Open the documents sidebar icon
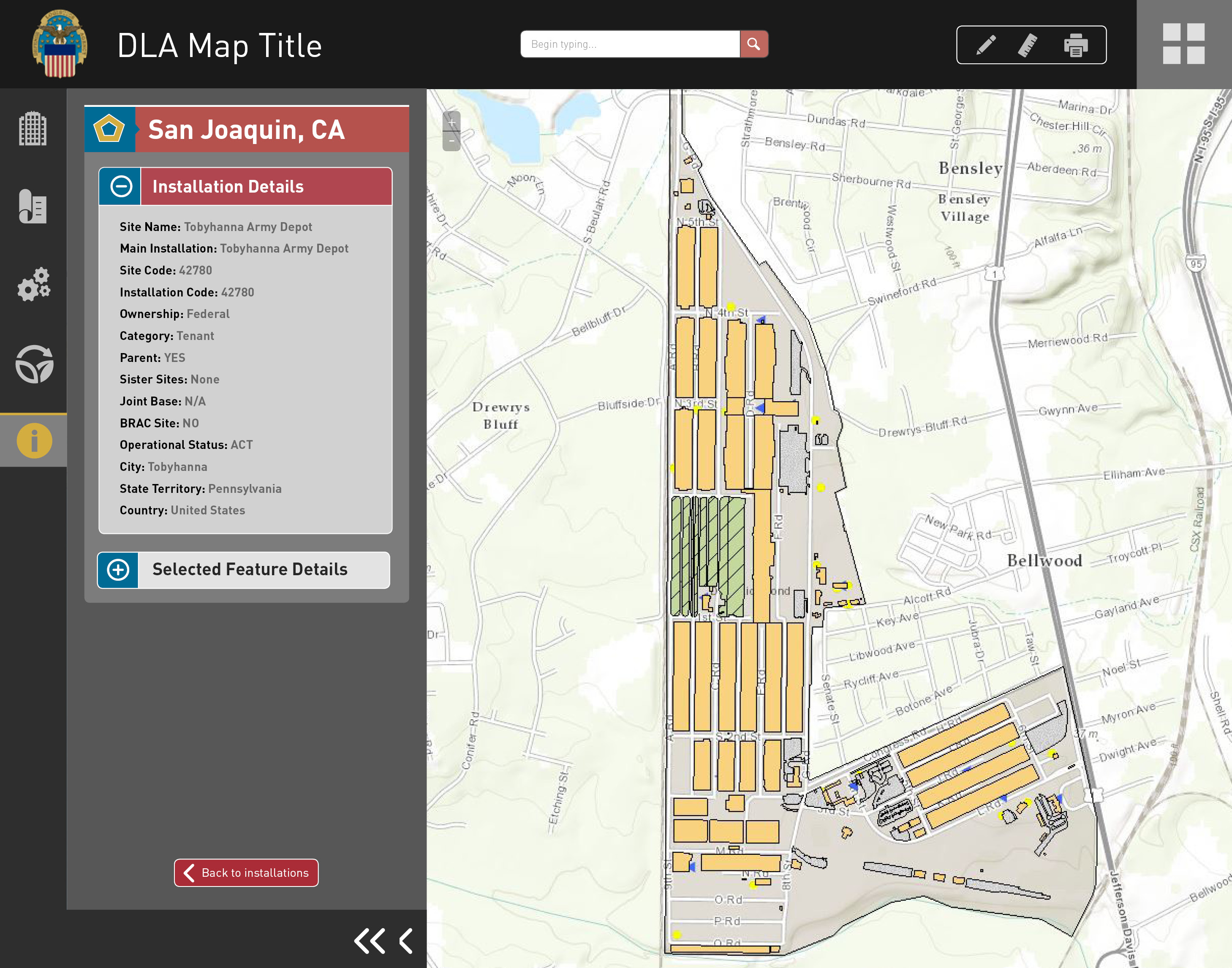The image size is (1232, 968). click(x=33, y=206)
